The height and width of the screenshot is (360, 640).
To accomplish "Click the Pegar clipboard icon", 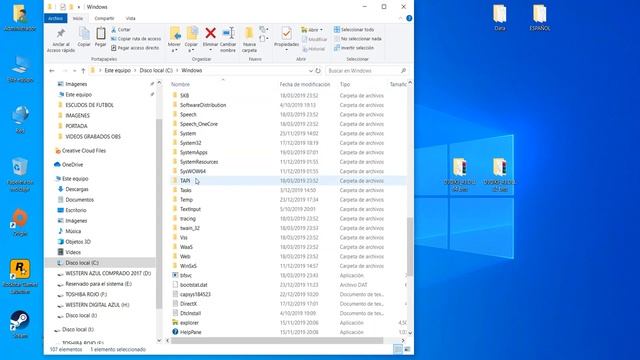I will [x=100, y=33].
